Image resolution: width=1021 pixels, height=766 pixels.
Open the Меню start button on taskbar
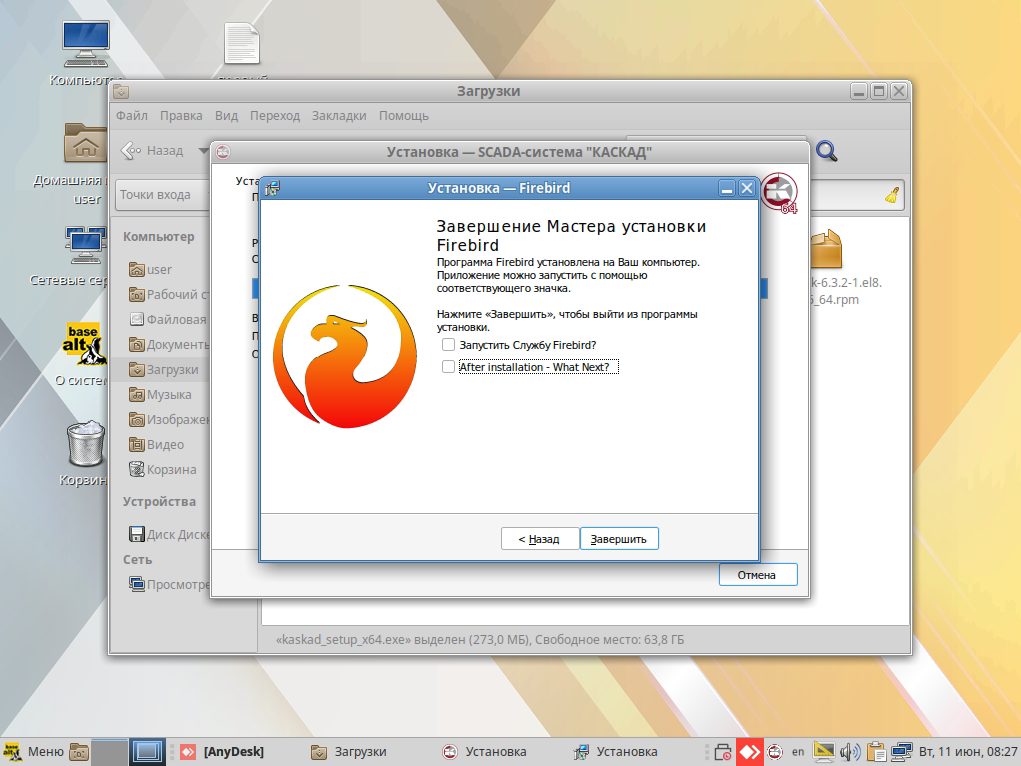[x=33, y=752]
